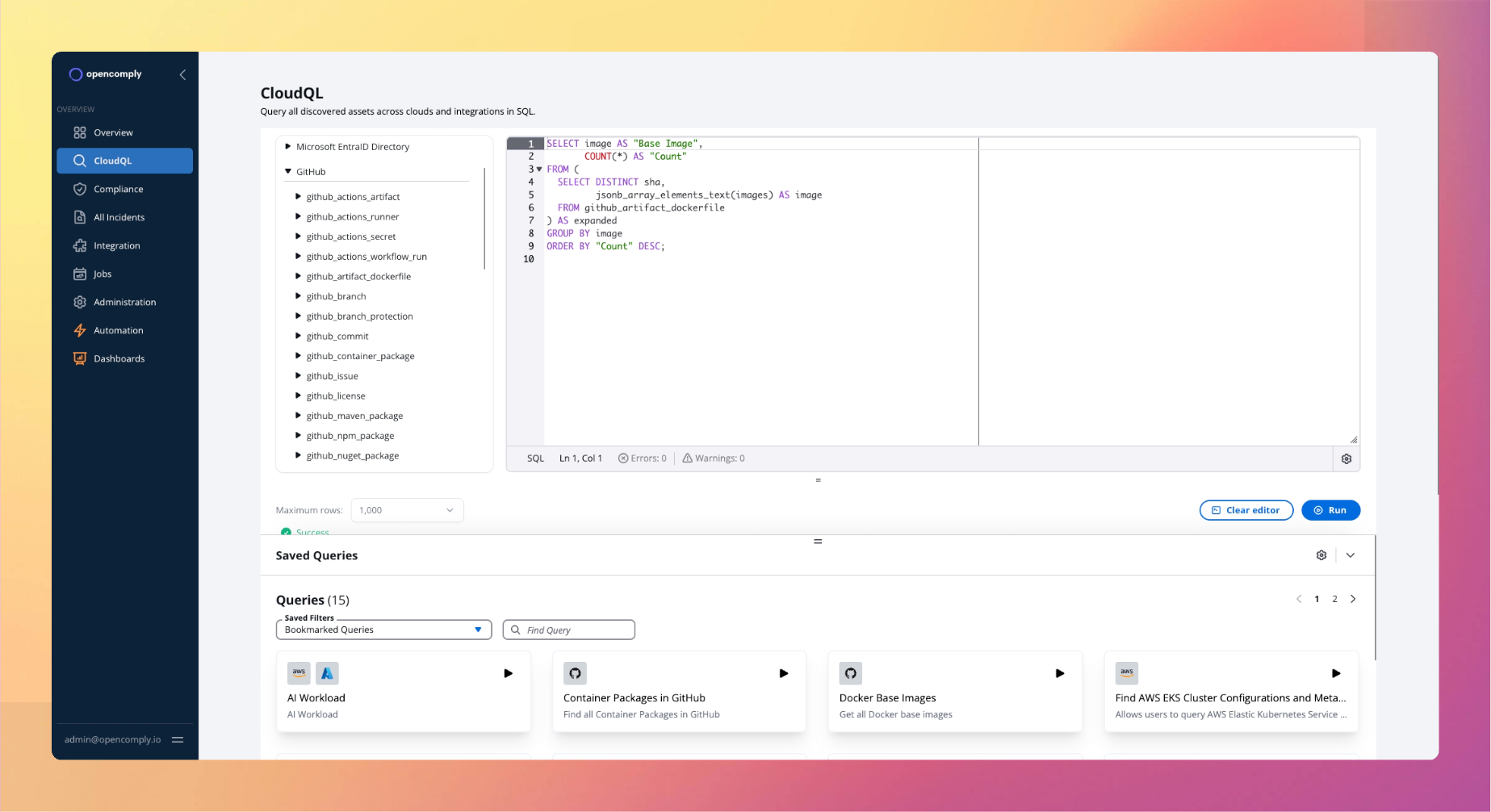Click the Overview grid icon
The width and height of the screenshot is (1491, 812).
(x=79, y=132)
